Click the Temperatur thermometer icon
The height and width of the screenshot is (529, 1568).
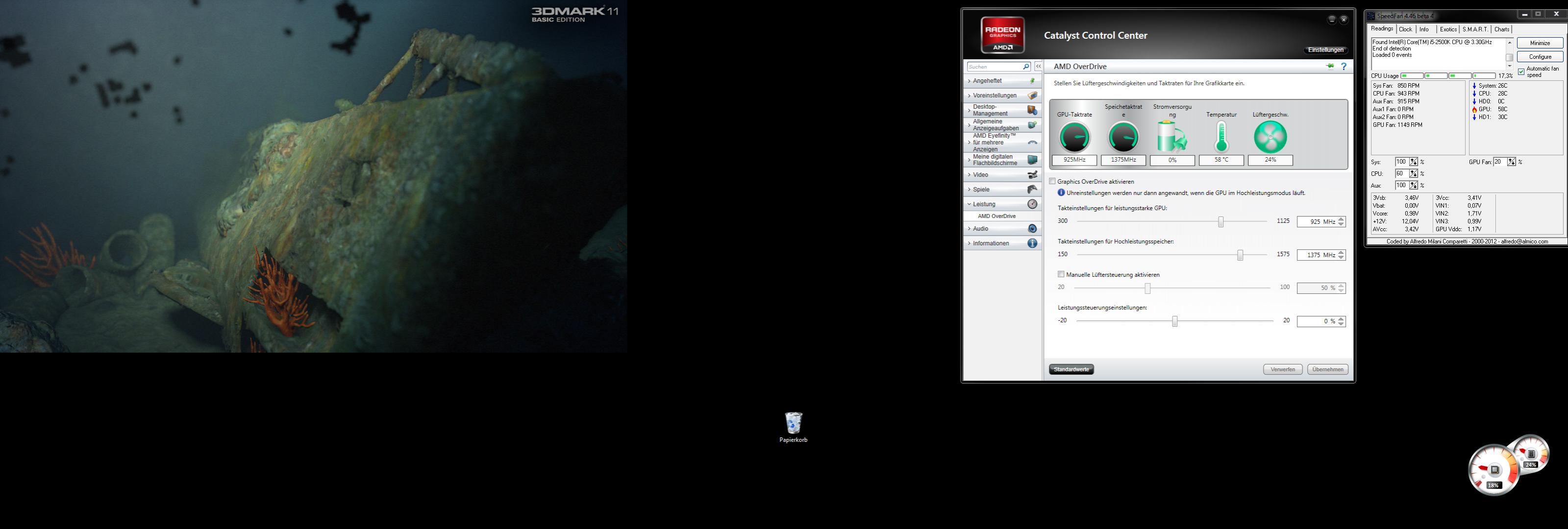tap(1221, 137)
